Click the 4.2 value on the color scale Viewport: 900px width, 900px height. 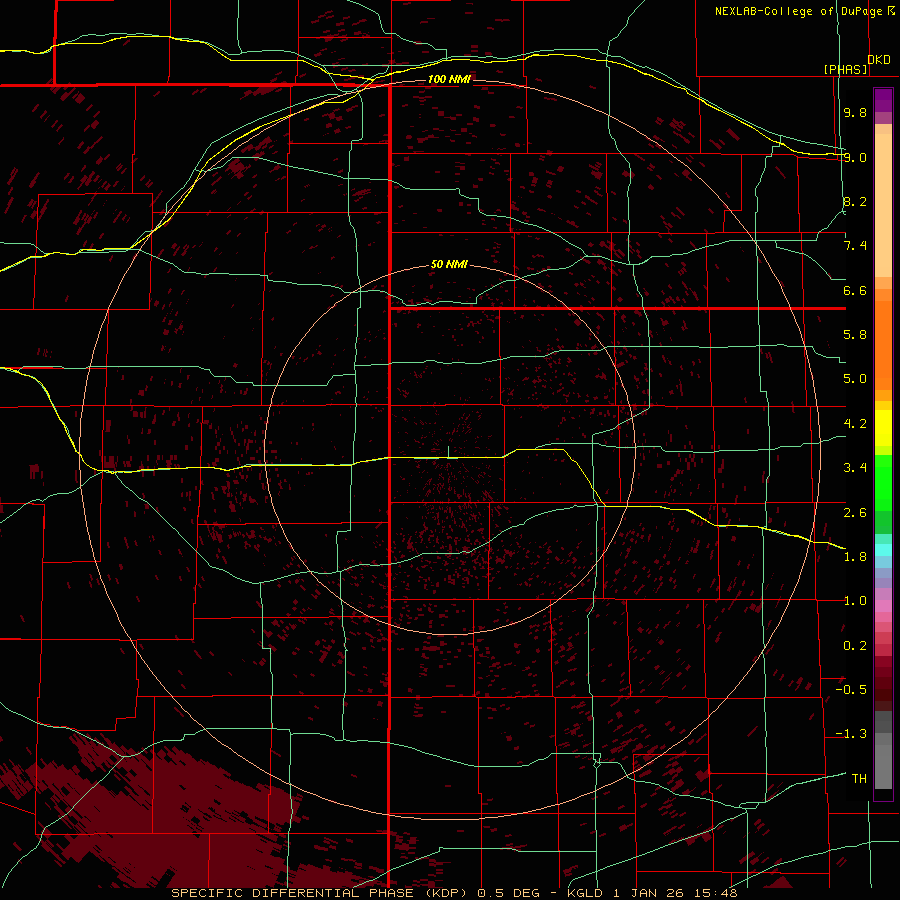[x=855, y=424]
